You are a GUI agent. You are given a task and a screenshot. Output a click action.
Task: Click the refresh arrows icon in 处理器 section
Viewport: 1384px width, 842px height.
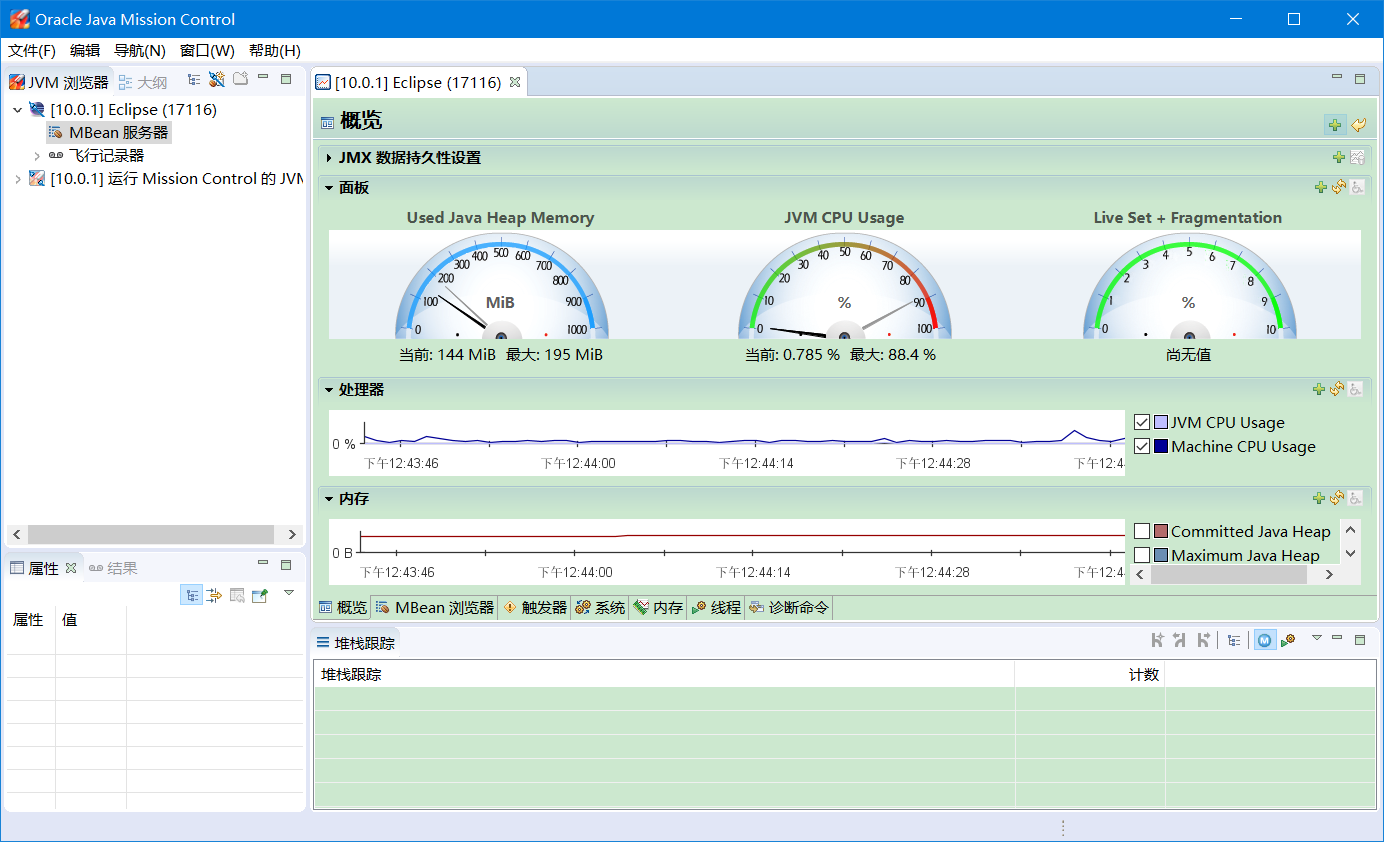(x=1338, y=389)
